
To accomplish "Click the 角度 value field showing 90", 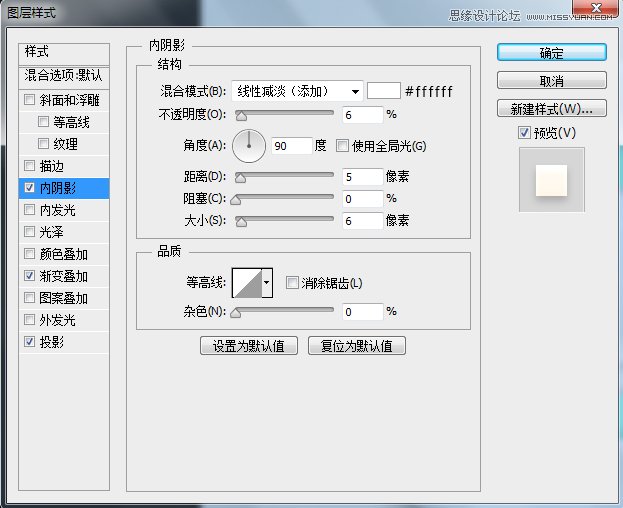I will [x=292, y=146].
